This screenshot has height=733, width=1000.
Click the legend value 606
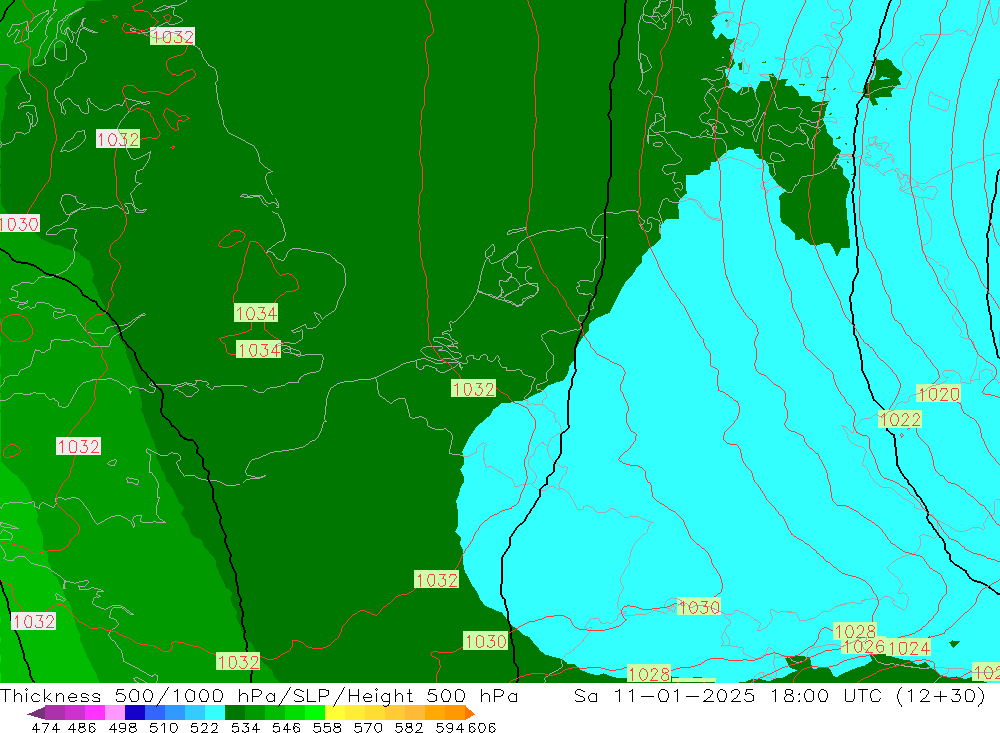click(x=482, y=727)
